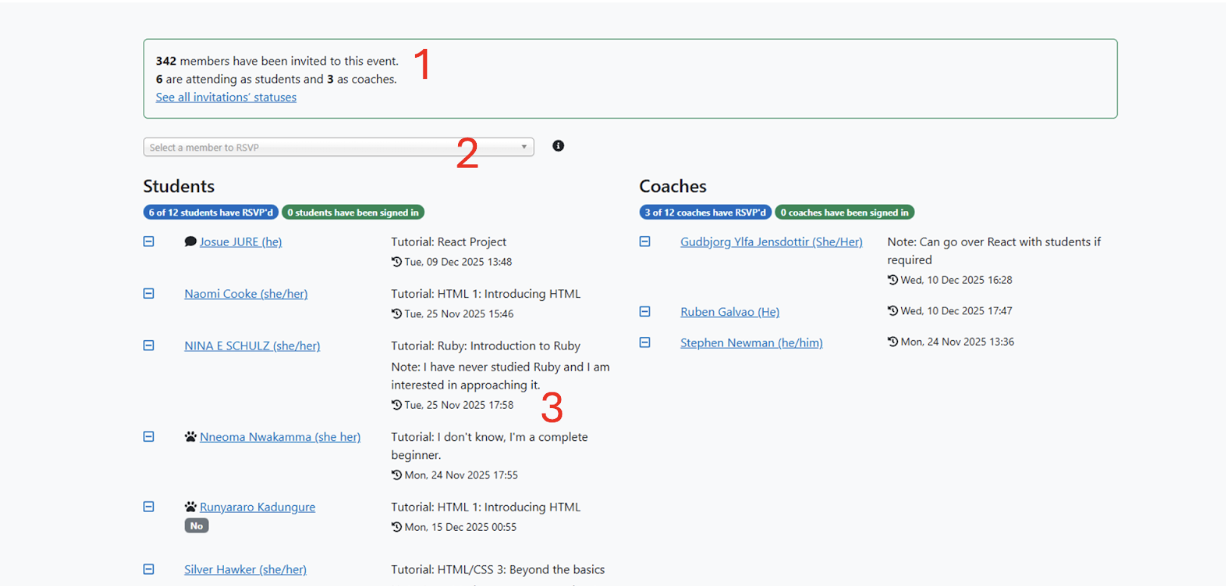
Task: Click the 'No' badge under Runyararo Kadungure
Action: (x=196, y=526)
